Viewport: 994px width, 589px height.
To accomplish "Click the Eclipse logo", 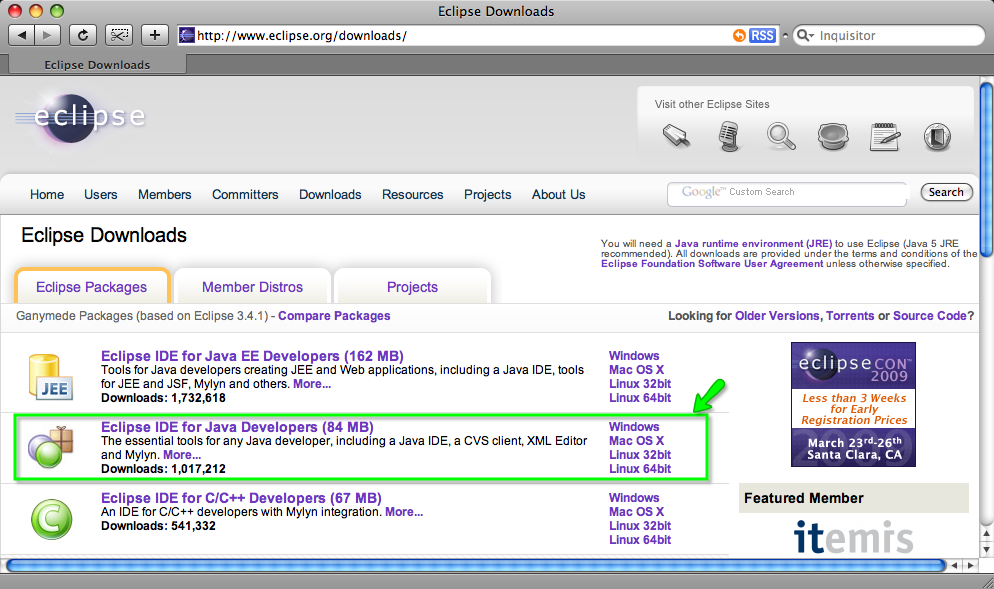I will click(x=81, y=118).
